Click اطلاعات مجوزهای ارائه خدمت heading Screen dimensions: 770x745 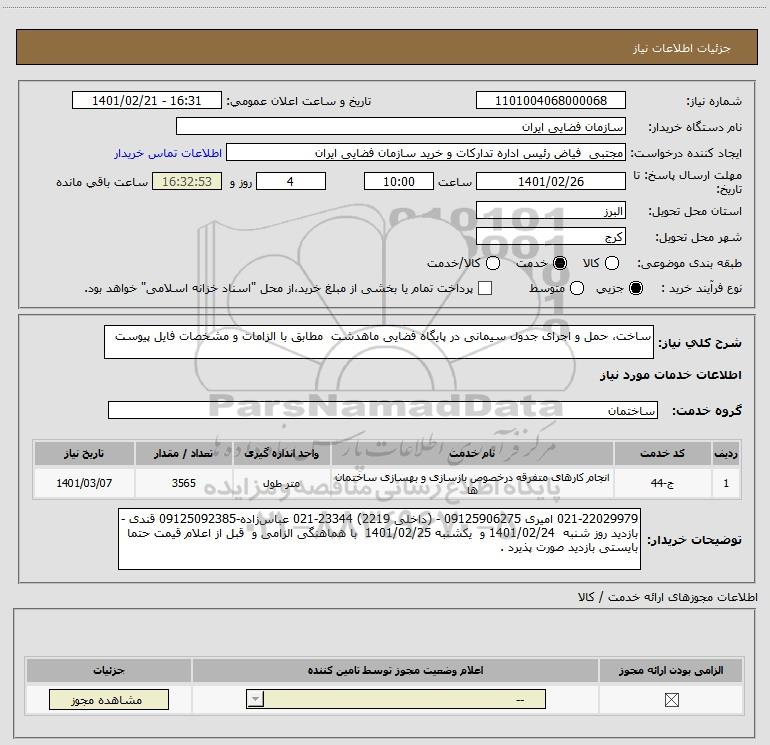(x=667, y=597)
